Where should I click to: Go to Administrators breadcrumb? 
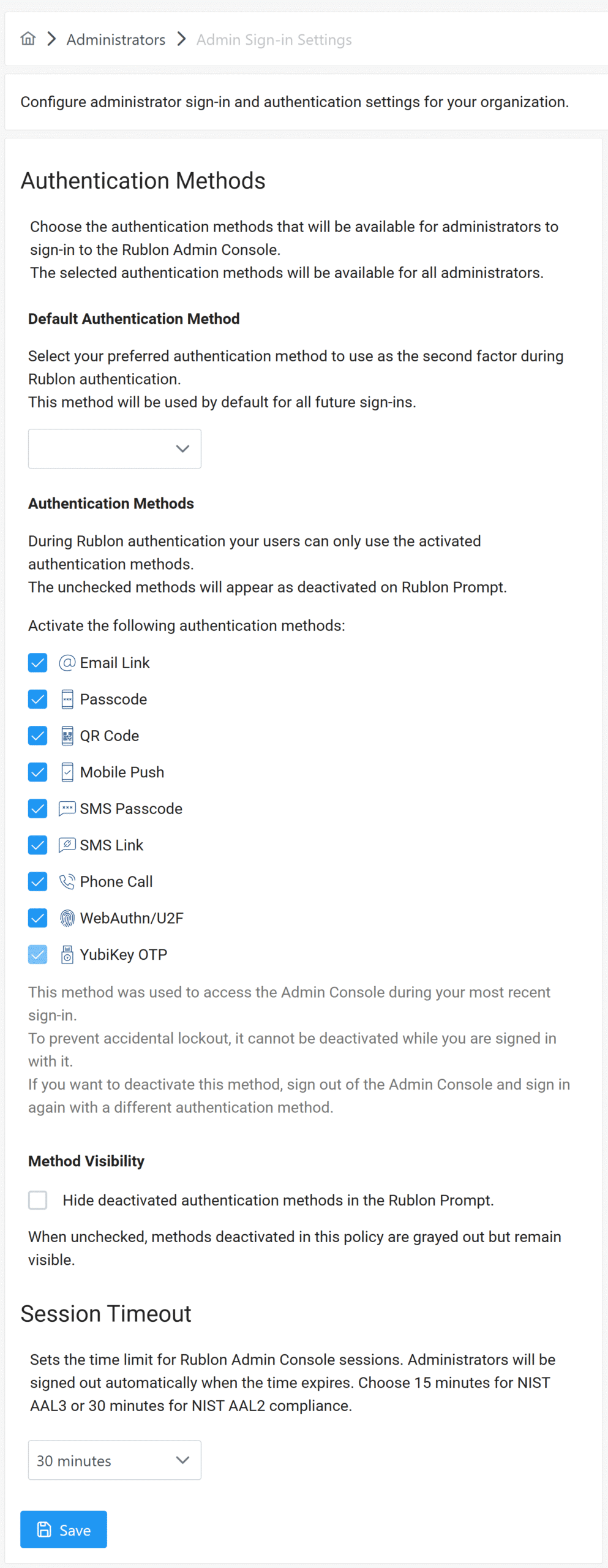(116, 40)
